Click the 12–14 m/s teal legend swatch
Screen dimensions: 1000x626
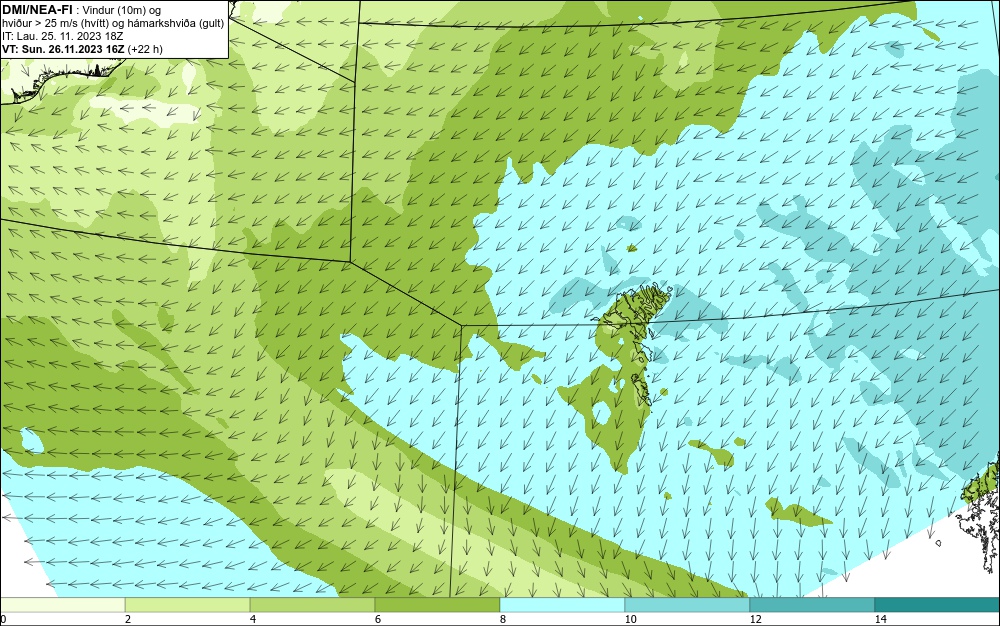pyautogui.click(x=812, y=605)
